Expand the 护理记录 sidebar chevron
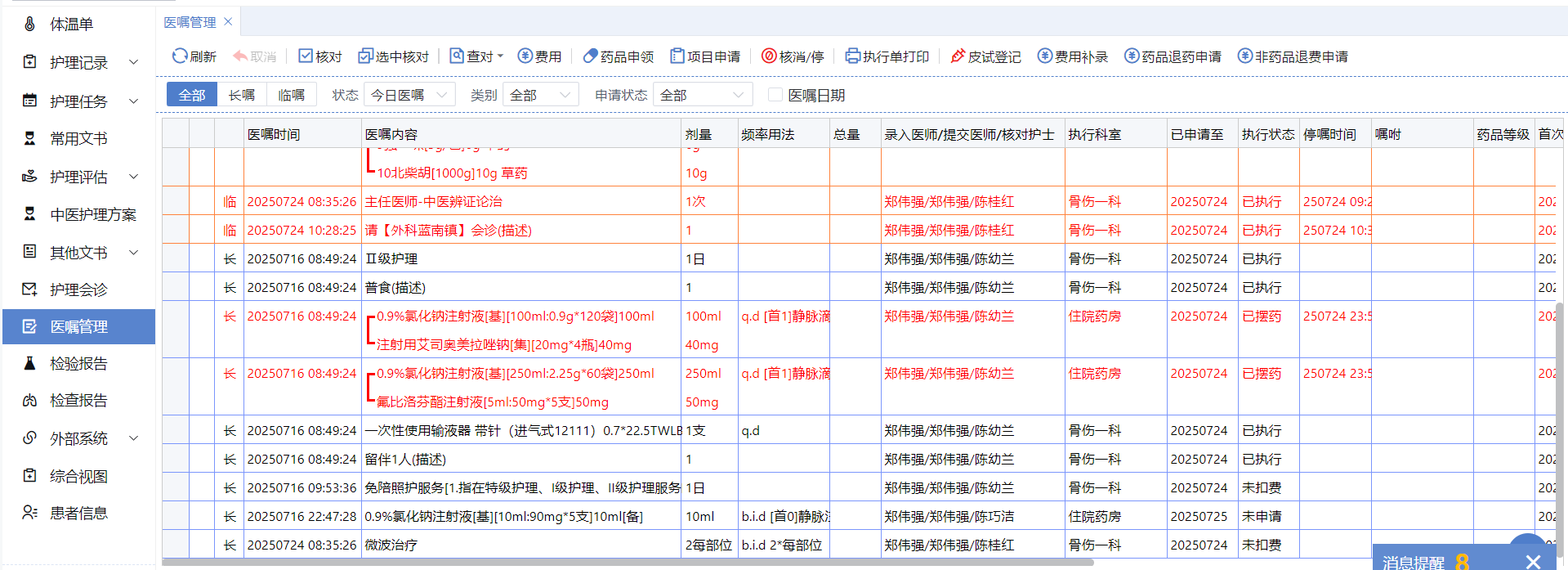The width and height of the screenshot is (1568, 570). coord(134,62)
